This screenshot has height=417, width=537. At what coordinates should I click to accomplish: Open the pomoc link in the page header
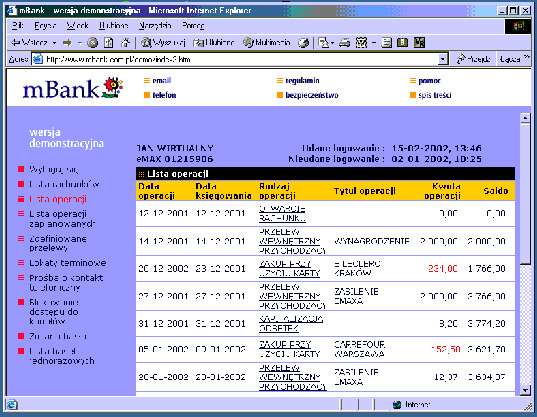point(429,81)
